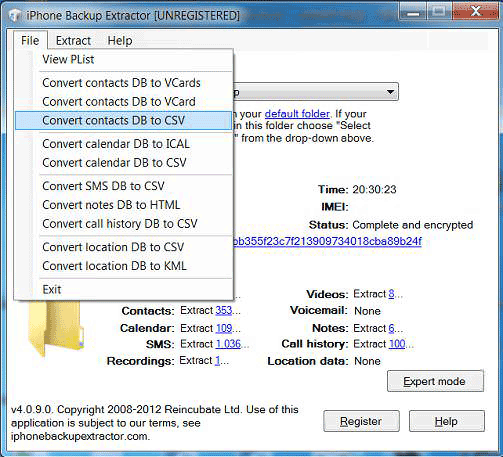Select Convert contacts DB to CSV
The width and height of the screenshot is (503, 457).
123,120
